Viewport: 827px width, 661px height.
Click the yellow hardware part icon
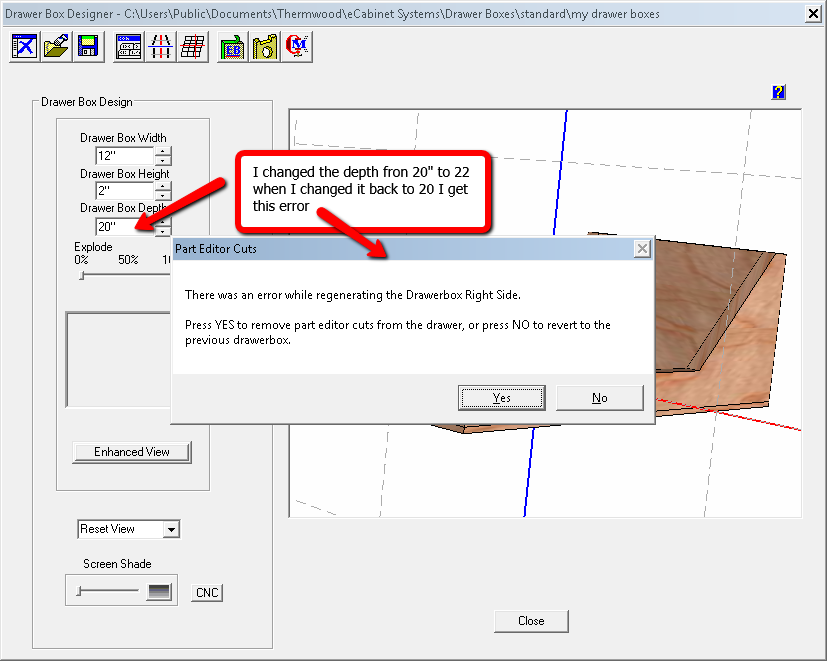click(264, 46)
